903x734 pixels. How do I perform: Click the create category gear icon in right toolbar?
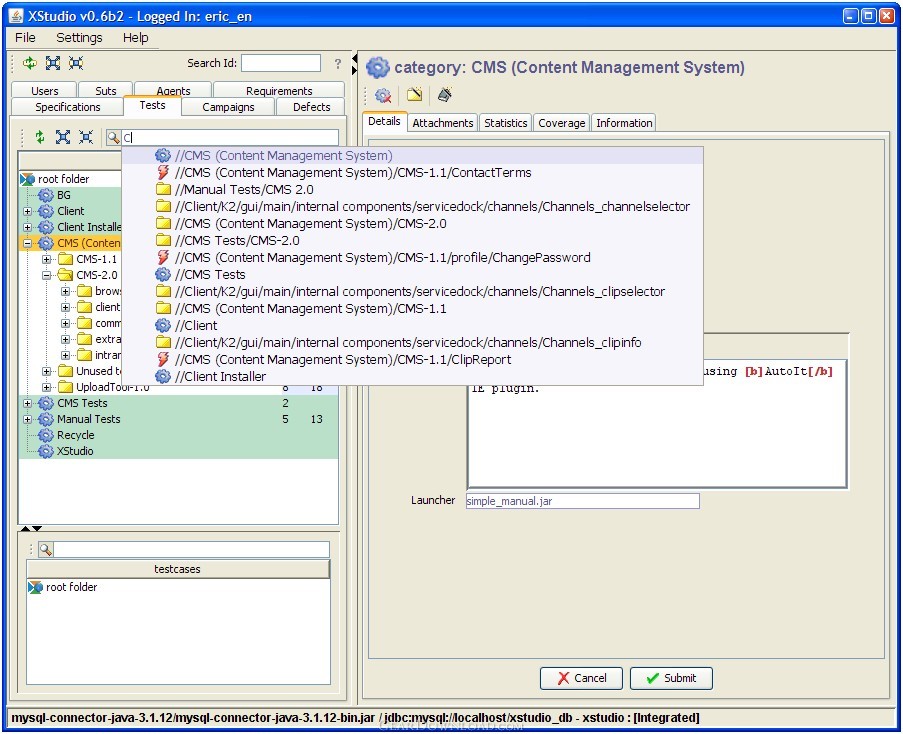(383, 95)
